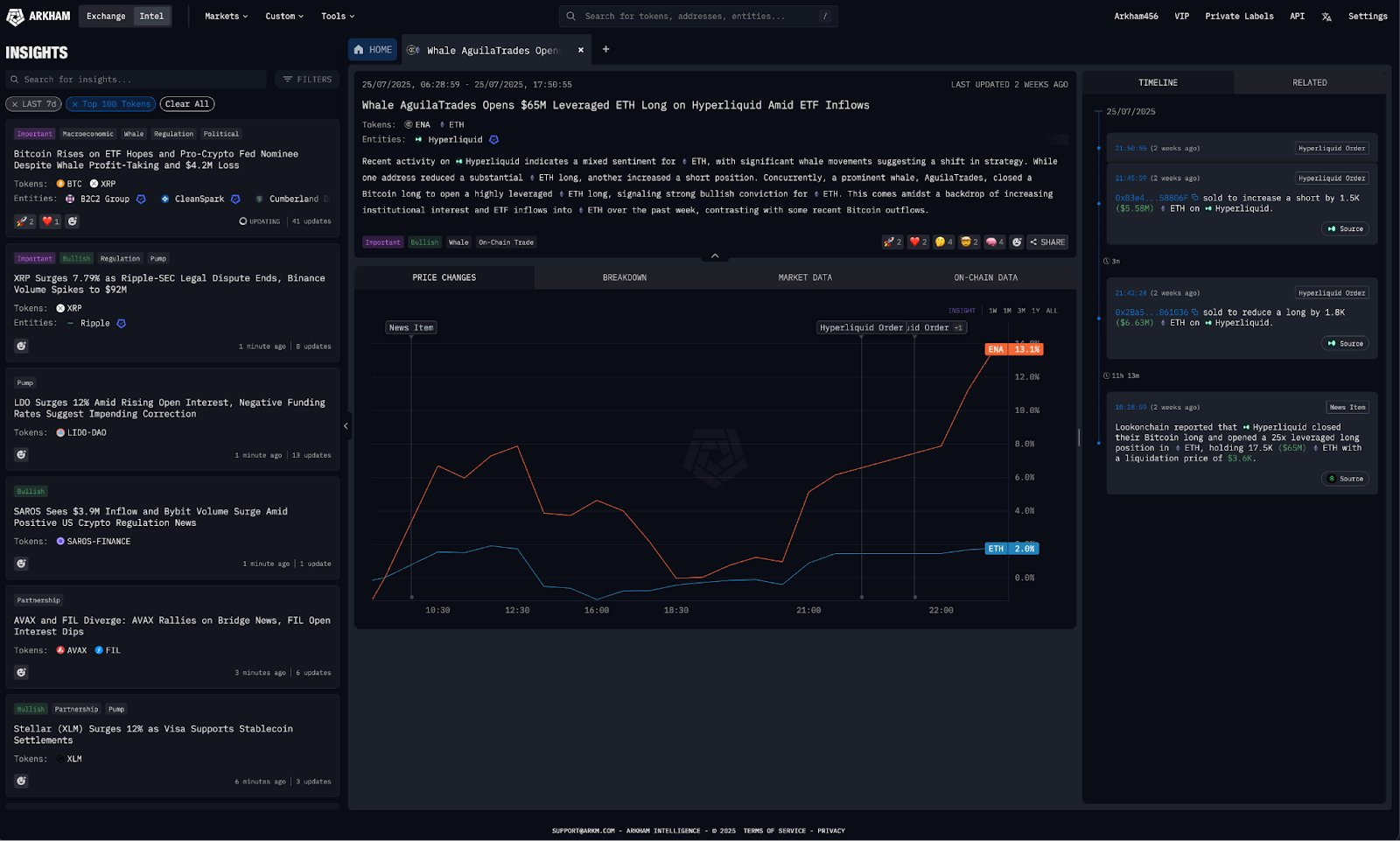
Task: Select the 3M chart range
Action: [1021, 311]
